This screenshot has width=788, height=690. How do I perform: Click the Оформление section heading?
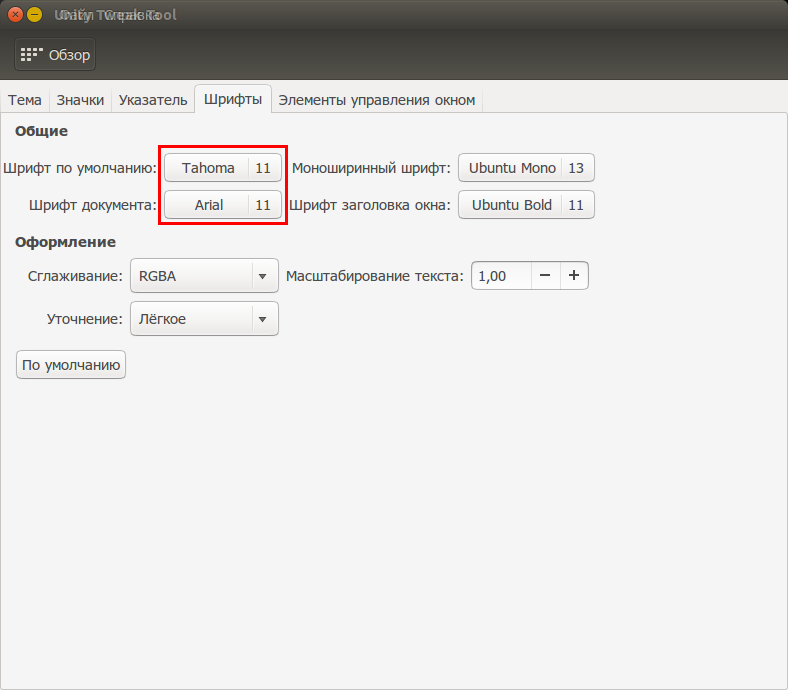tap(65, 242)
